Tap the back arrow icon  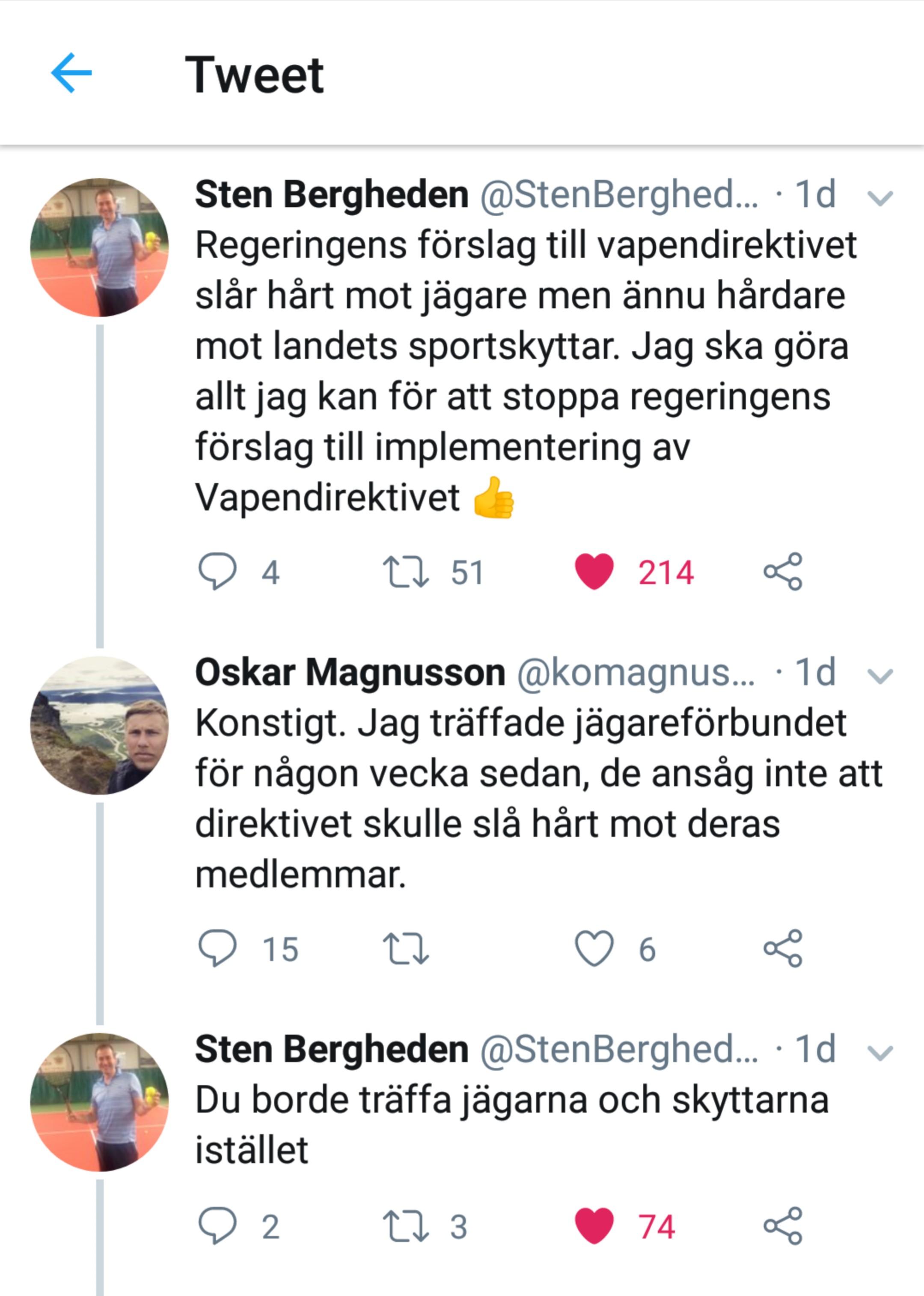coord(71,73)
